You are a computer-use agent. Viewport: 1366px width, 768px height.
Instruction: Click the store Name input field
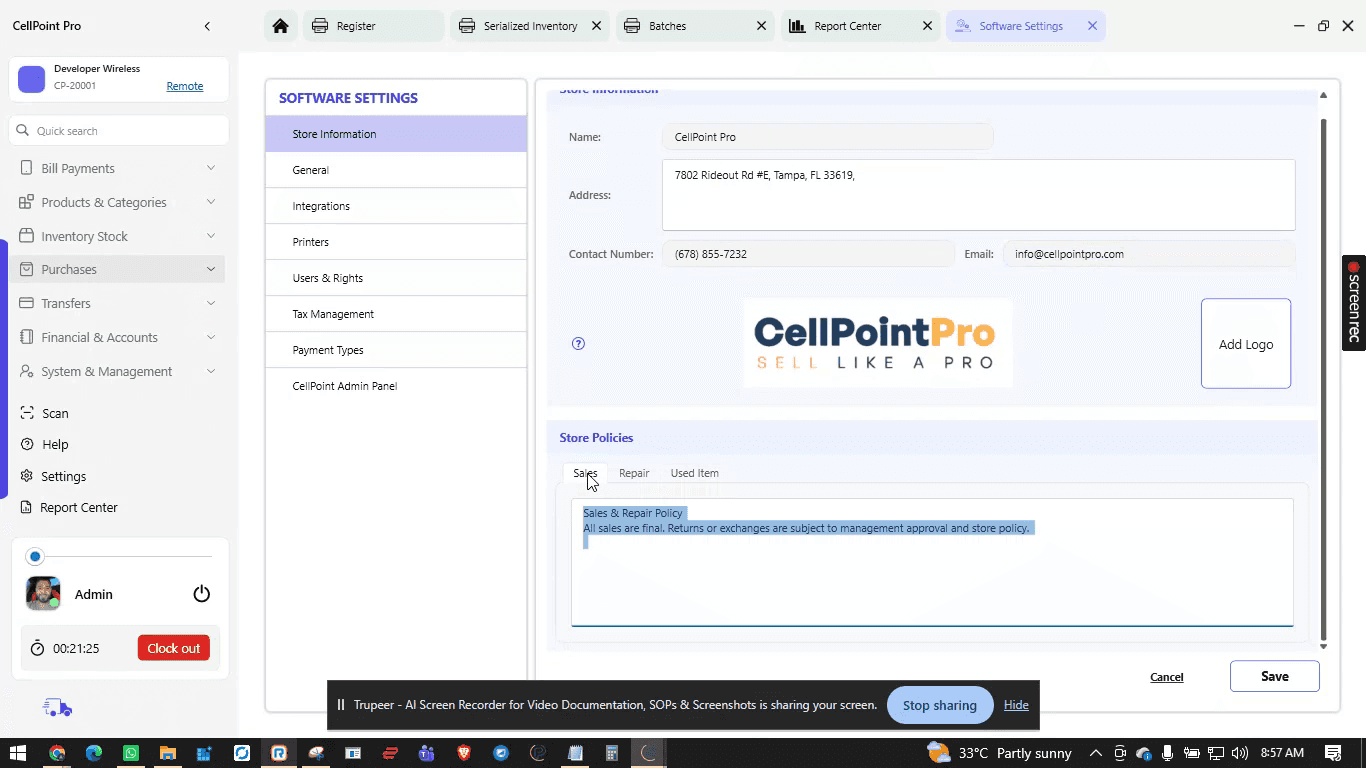[828, 137]
